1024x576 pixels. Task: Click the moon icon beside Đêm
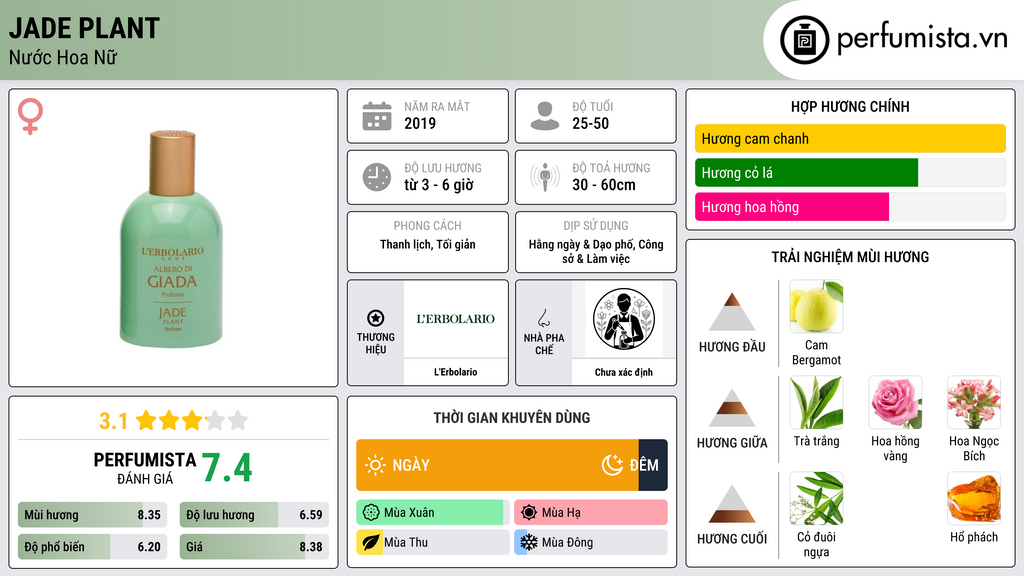click(612, 465)
